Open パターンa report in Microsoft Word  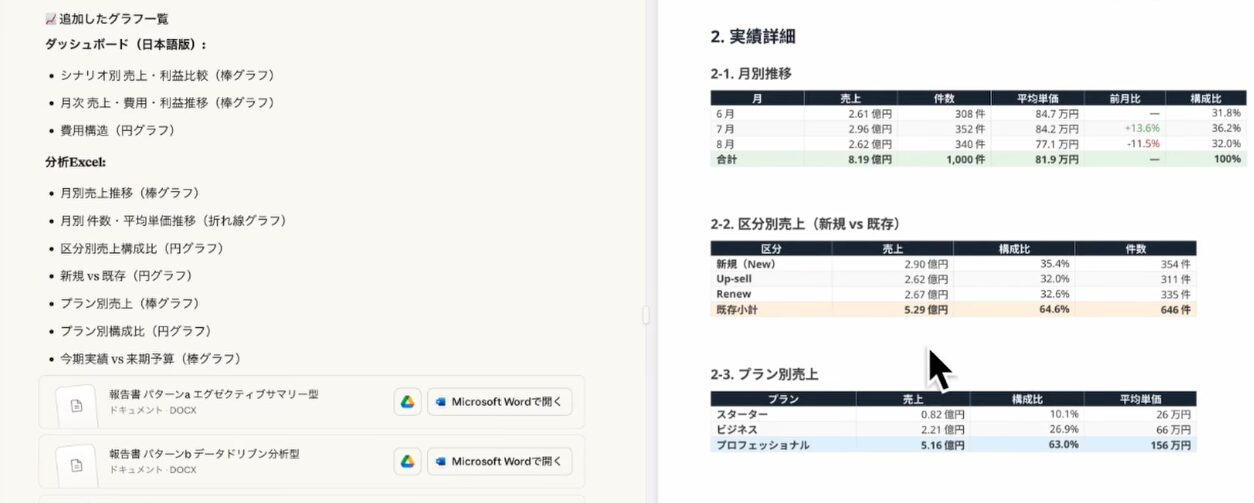pyautogui.click(x=500, y=402)
